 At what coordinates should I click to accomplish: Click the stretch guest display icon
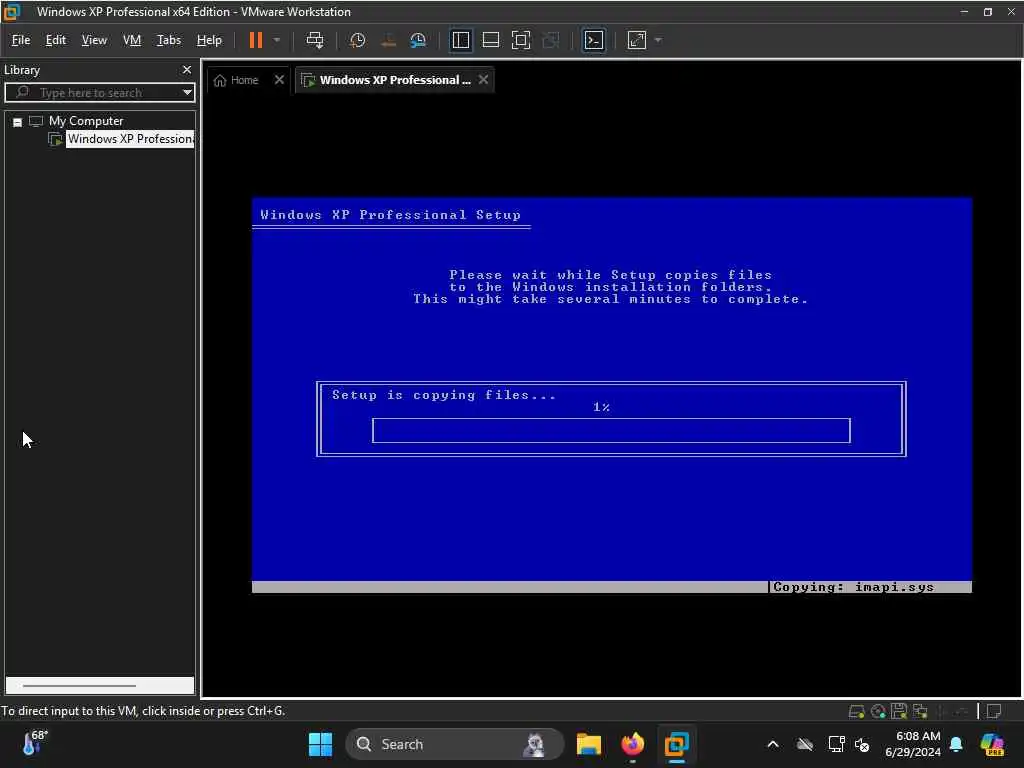coord(637,40)
